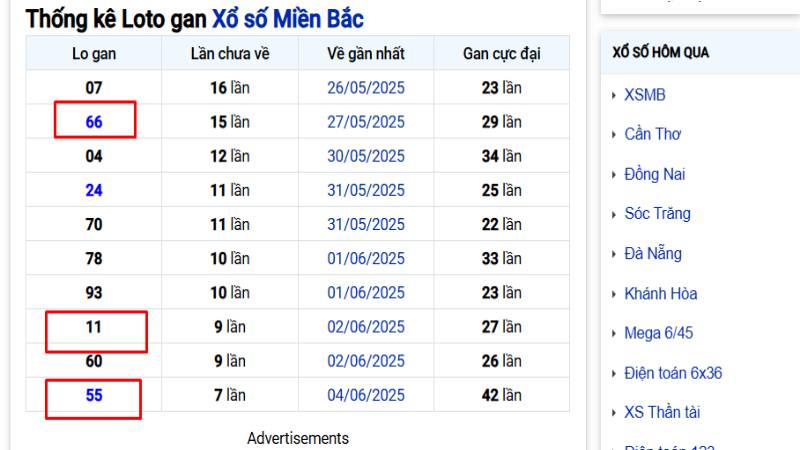Open 31/05/2025 in the row for 70
The height and width of the screenshot is (450, 800).
366,224
